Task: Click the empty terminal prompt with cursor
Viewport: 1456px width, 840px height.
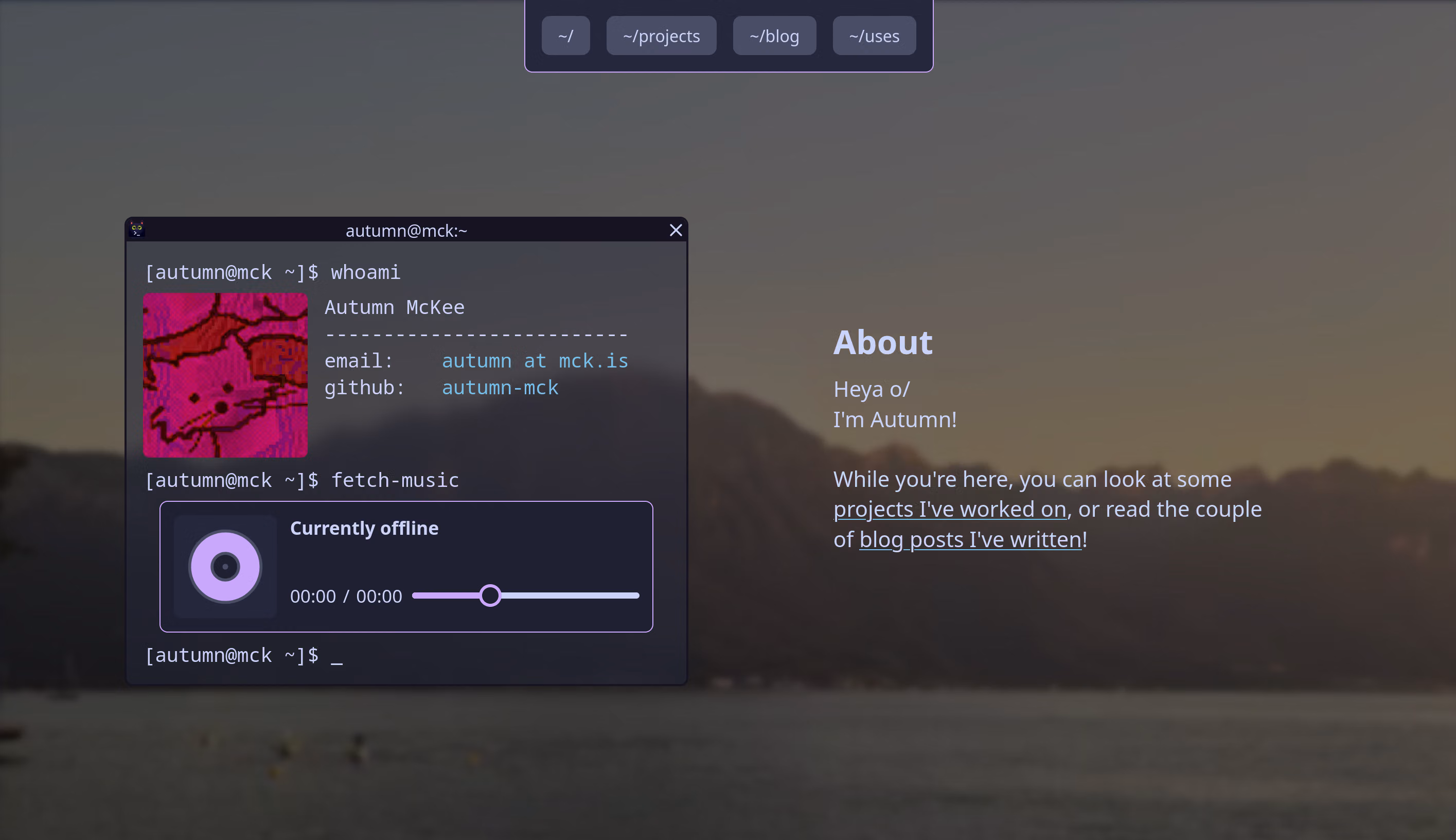Action: 244,655
